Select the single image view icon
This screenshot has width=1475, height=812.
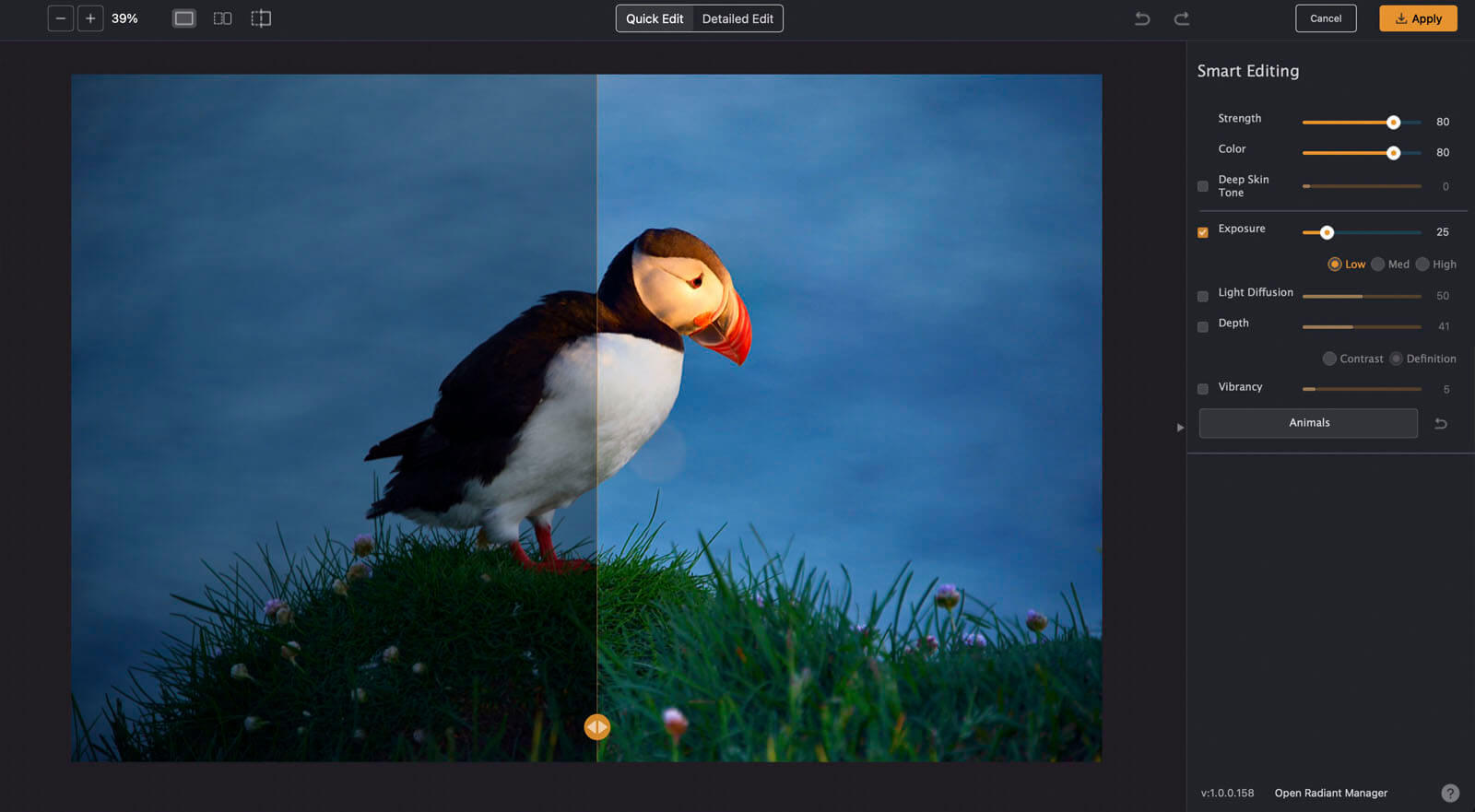point(184,18)
